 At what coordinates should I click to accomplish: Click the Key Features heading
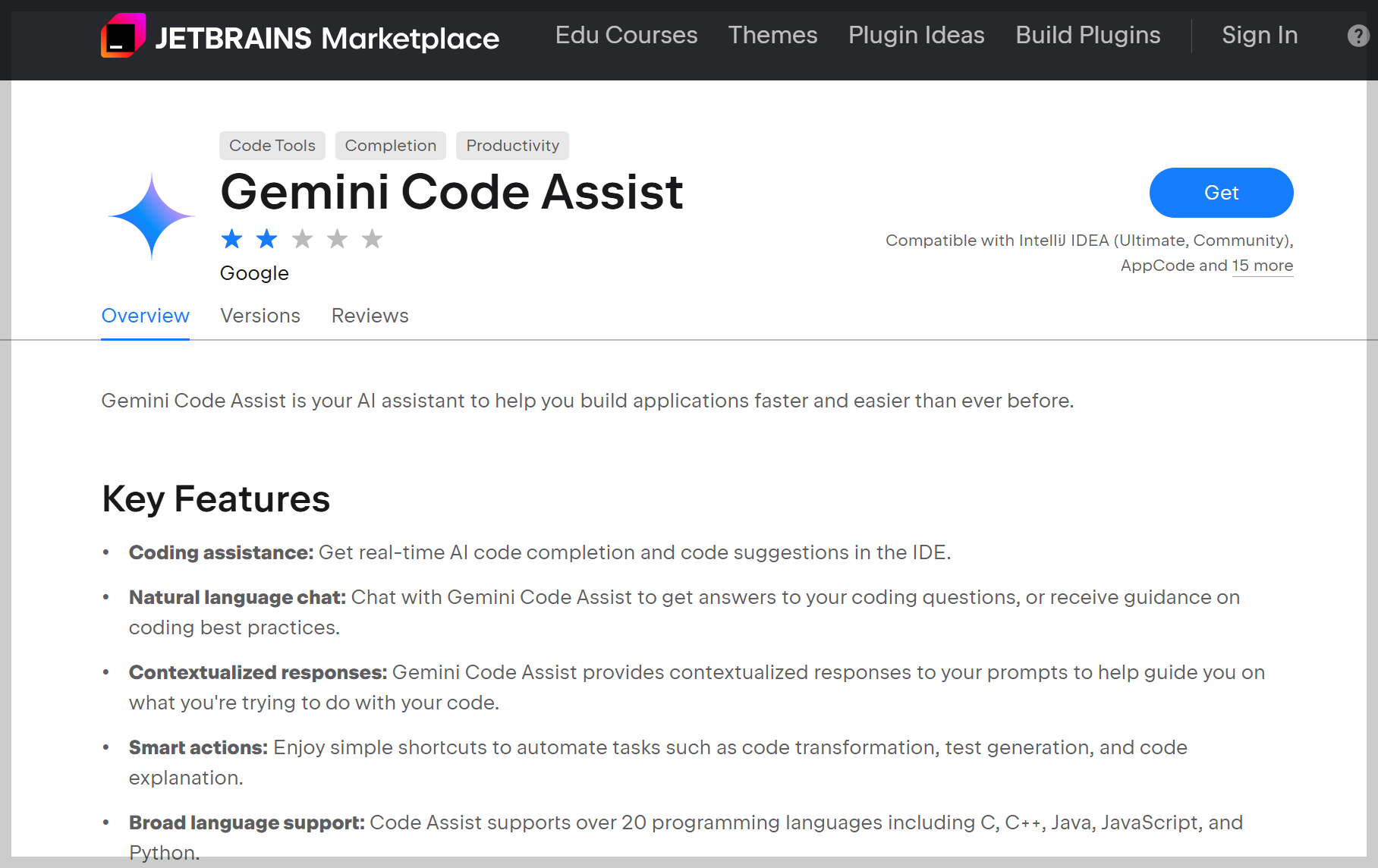(x=216, y=499)
